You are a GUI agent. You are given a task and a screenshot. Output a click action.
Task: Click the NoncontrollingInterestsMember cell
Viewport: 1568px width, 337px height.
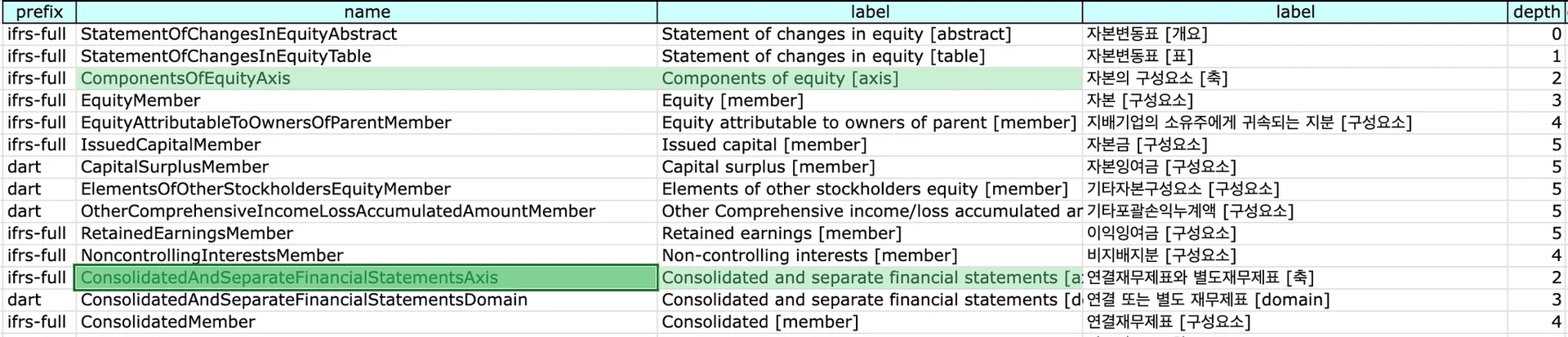coord(212,255)
